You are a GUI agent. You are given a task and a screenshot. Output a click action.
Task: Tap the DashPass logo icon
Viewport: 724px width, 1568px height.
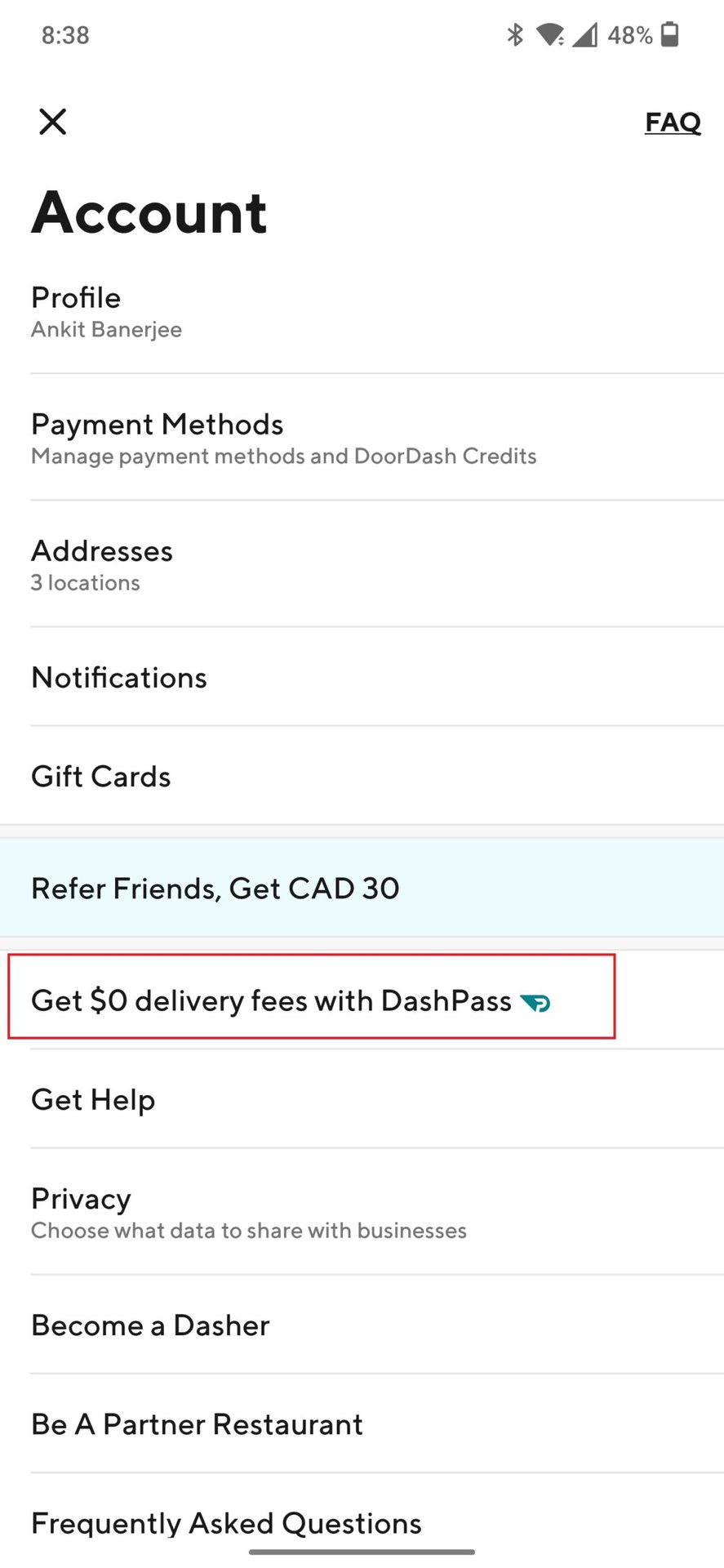[535, 1002]
